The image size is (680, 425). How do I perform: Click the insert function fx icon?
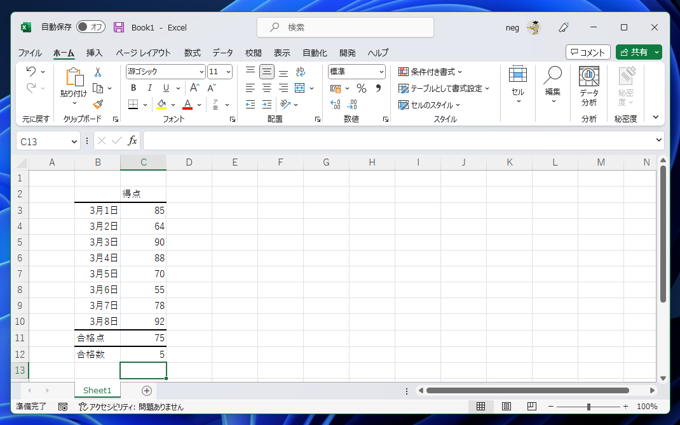coord(132,141)
